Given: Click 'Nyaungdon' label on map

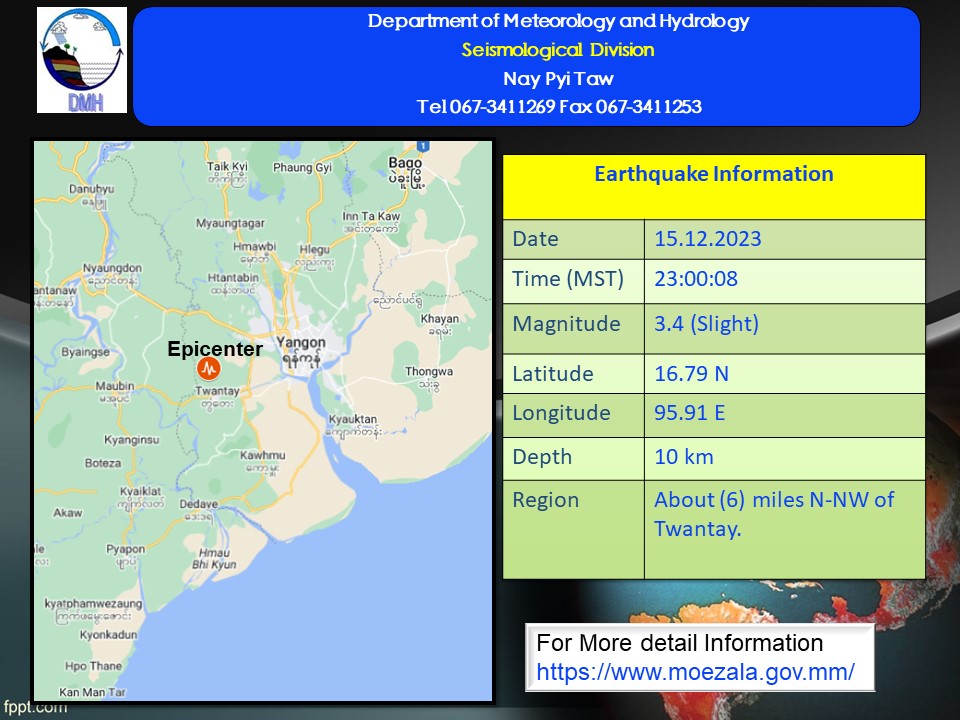Looking at the screenshot, I should pyautogui.click(x=112, y=268).
